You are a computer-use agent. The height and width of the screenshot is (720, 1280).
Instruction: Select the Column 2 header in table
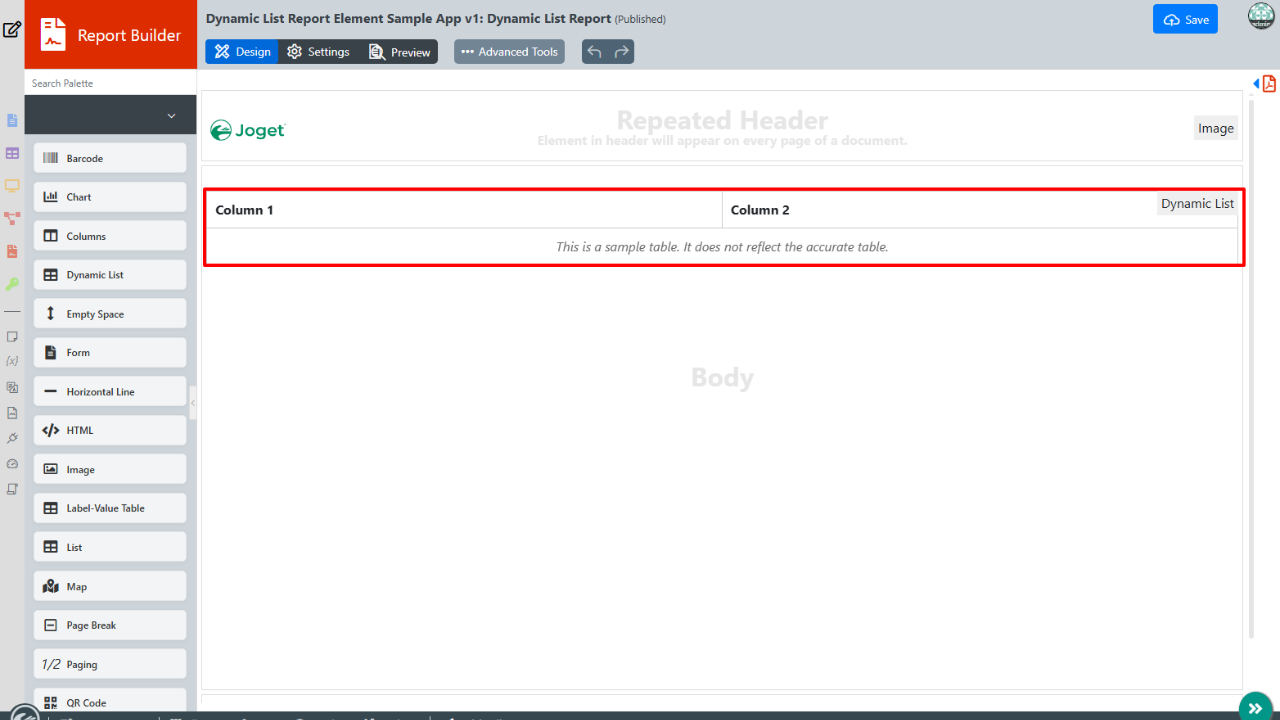760,210
